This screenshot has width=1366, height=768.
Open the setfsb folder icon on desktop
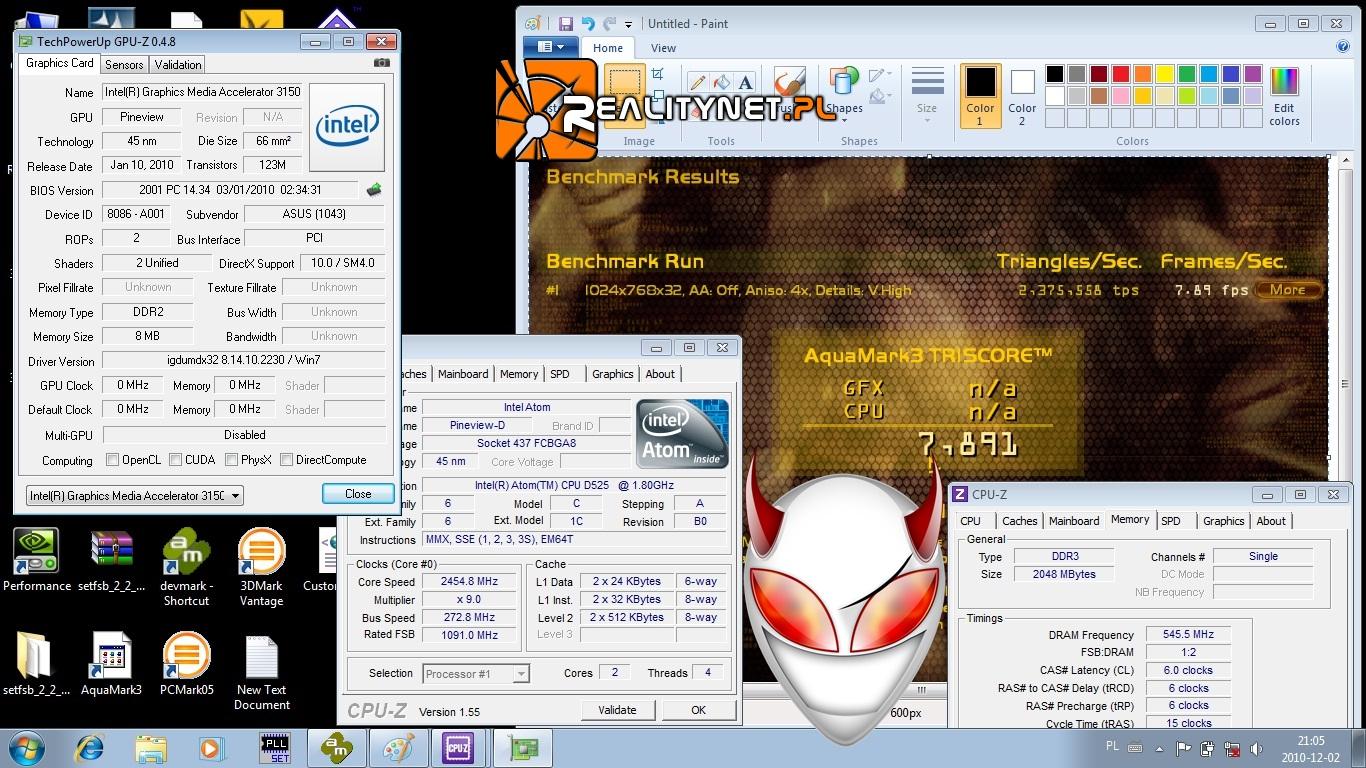(36, 664)
